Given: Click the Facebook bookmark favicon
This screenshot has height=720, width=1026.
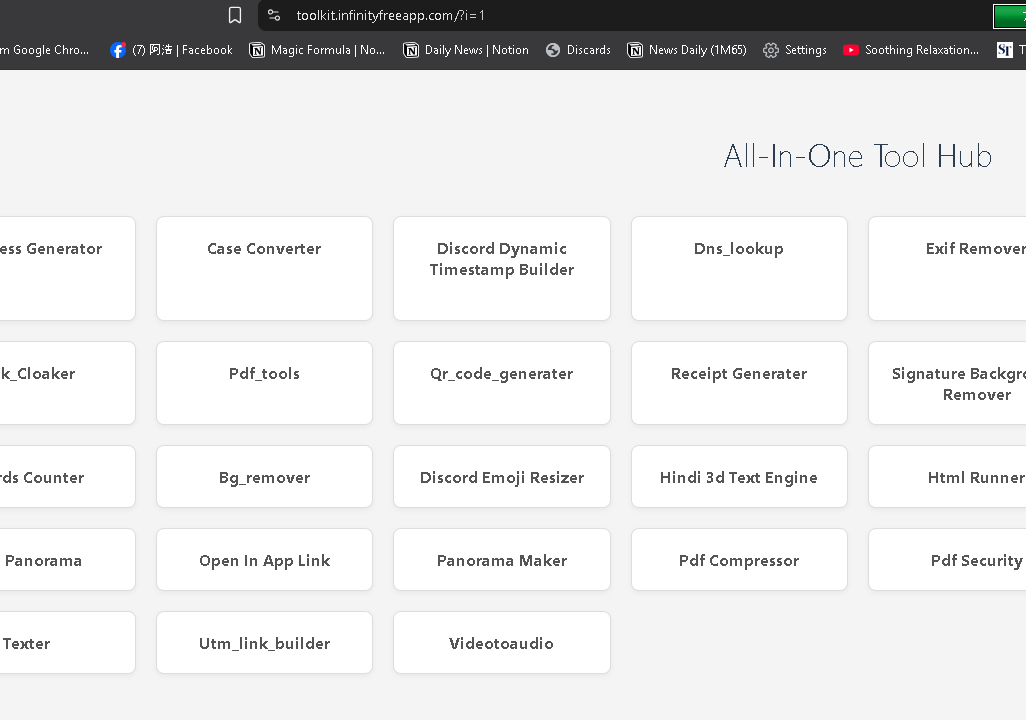Looking at the screenshot, I should [118, 50].
